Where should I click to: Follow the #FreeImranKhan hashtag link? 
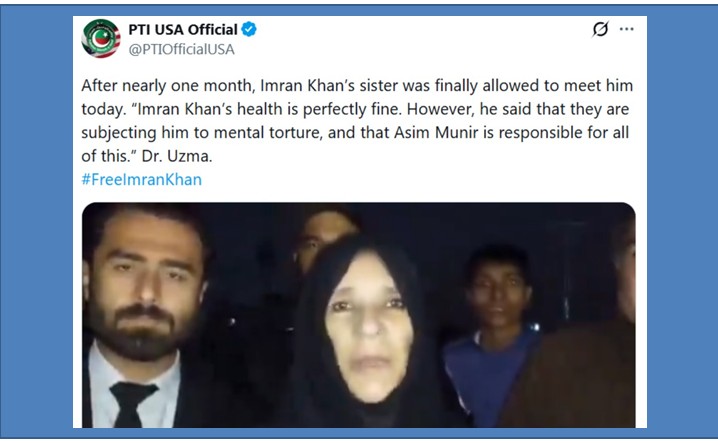[x=141, y=179]
